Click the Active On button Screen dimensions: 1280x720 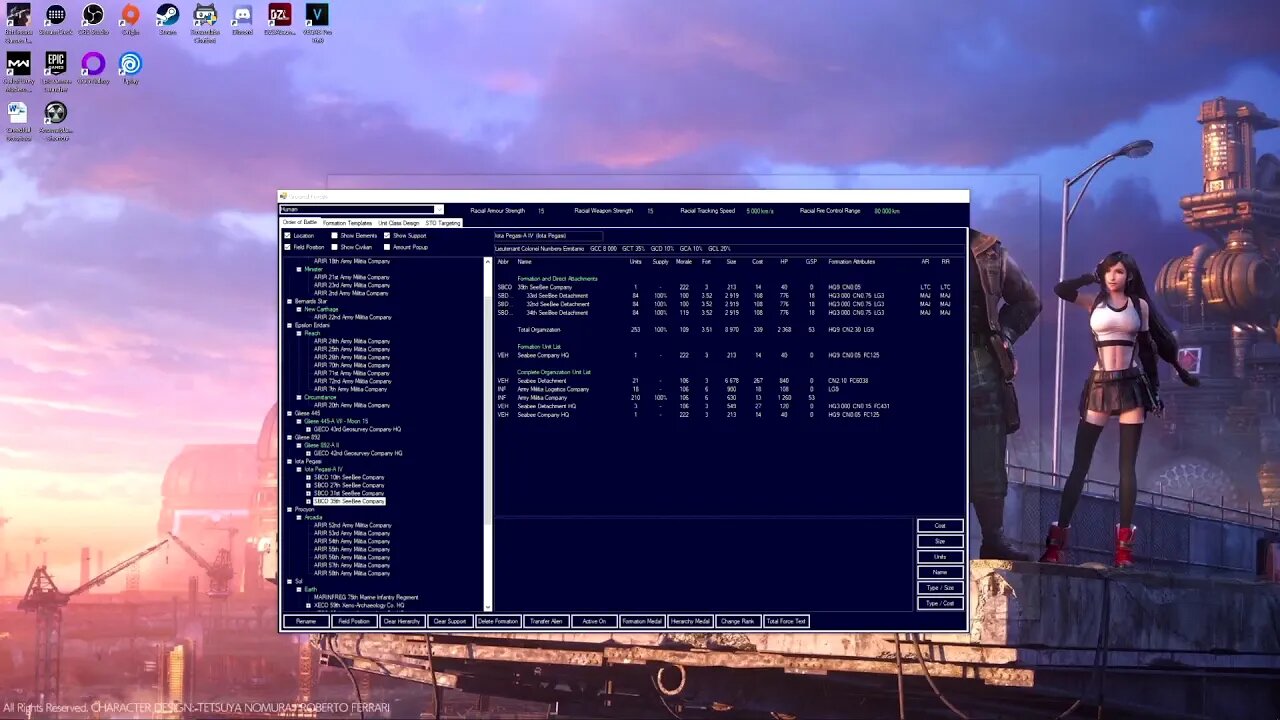coord(594,621)
